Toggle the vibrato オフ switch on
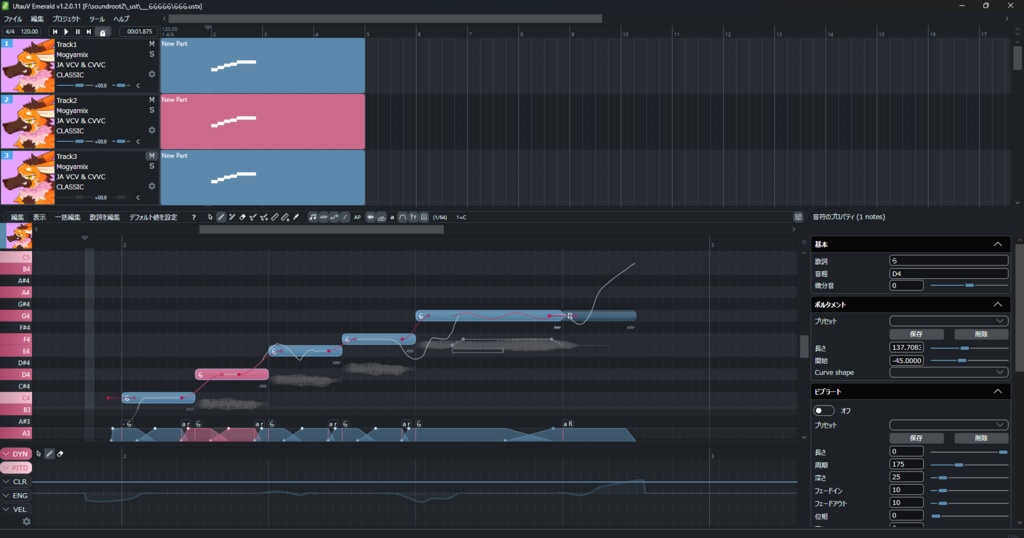Viewport: 1024px width, 538px height. (824, 411)
